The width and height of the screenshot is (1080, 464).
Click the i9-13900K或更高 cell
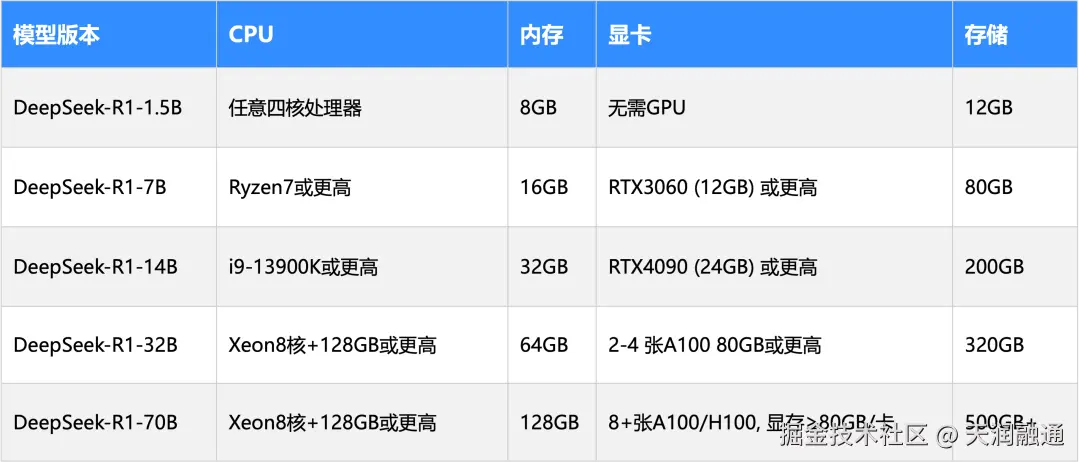coord(362,266)
